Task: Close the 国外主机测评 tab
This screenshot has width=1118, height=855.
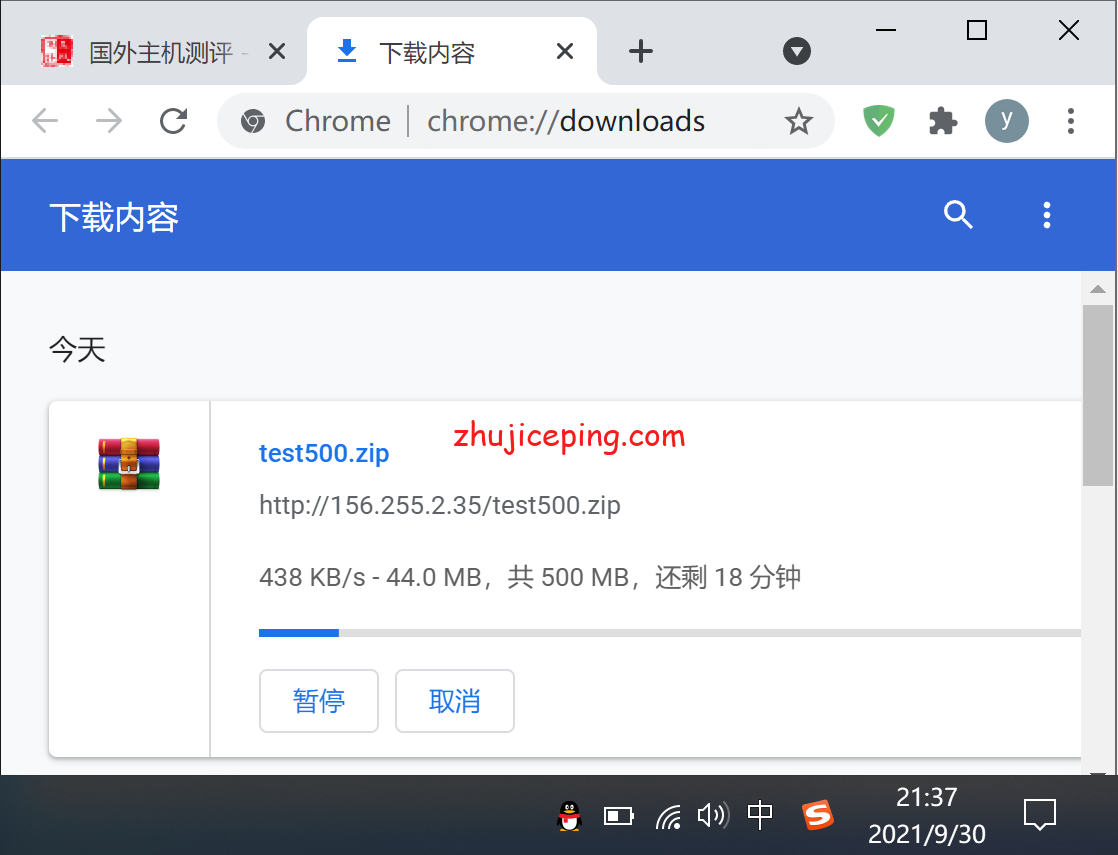Action: (277, 51)
